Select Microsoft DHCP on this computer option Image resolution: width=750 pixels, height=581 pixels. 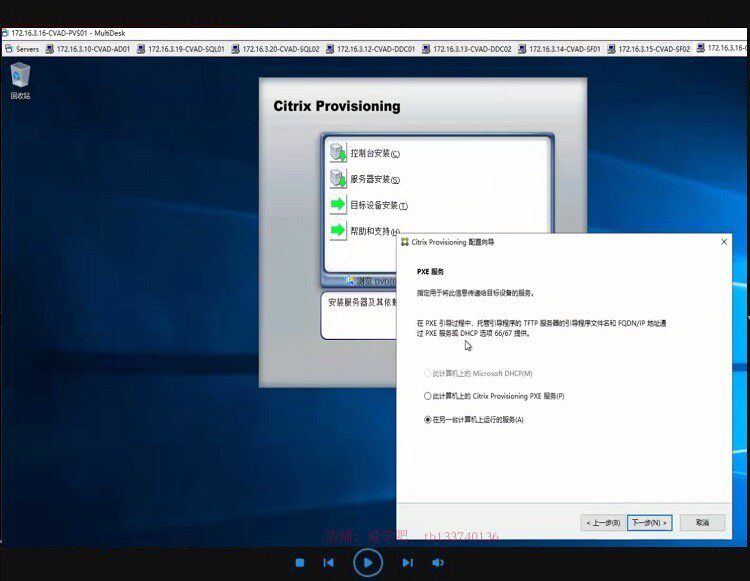428,373
